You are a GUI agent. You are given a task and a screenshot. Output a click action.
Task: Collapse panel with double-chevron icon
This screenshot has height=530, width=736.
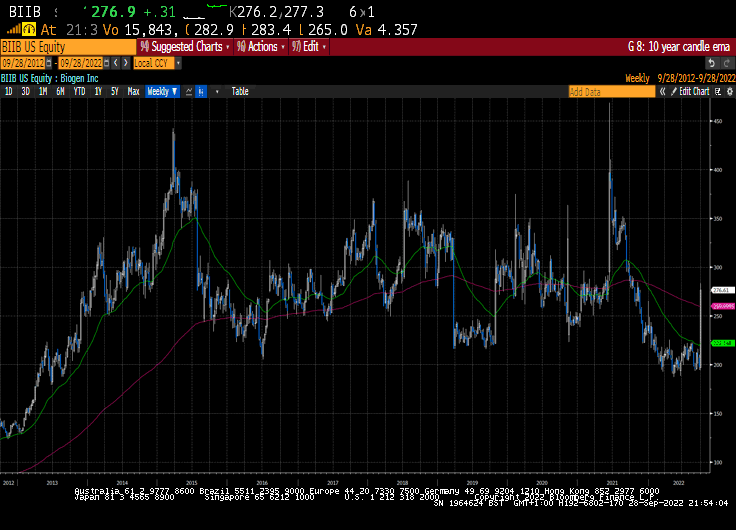tap(662, 92)
